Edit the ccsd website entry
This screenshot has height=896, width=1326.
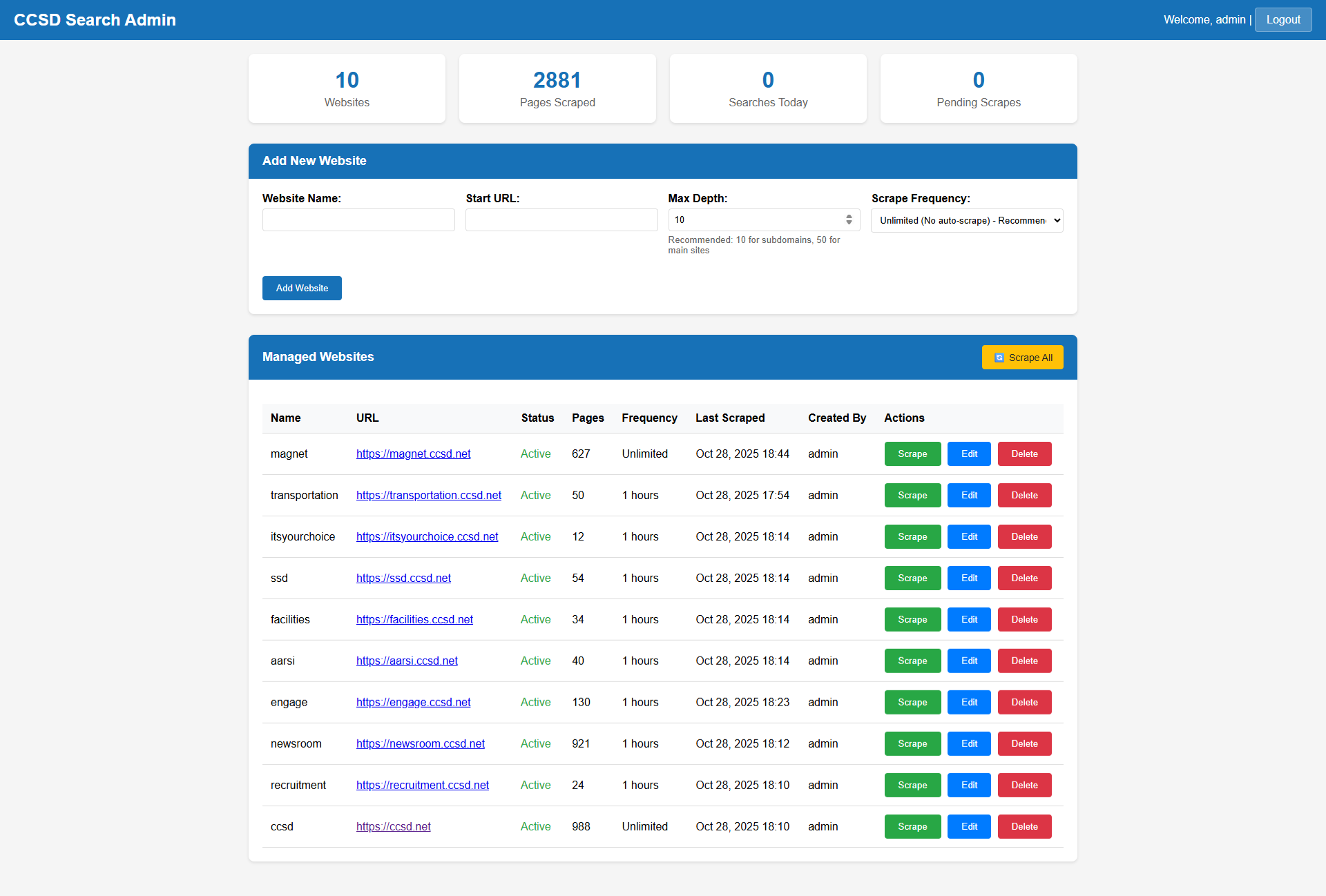pyautogui.click(x=969, y=826)
